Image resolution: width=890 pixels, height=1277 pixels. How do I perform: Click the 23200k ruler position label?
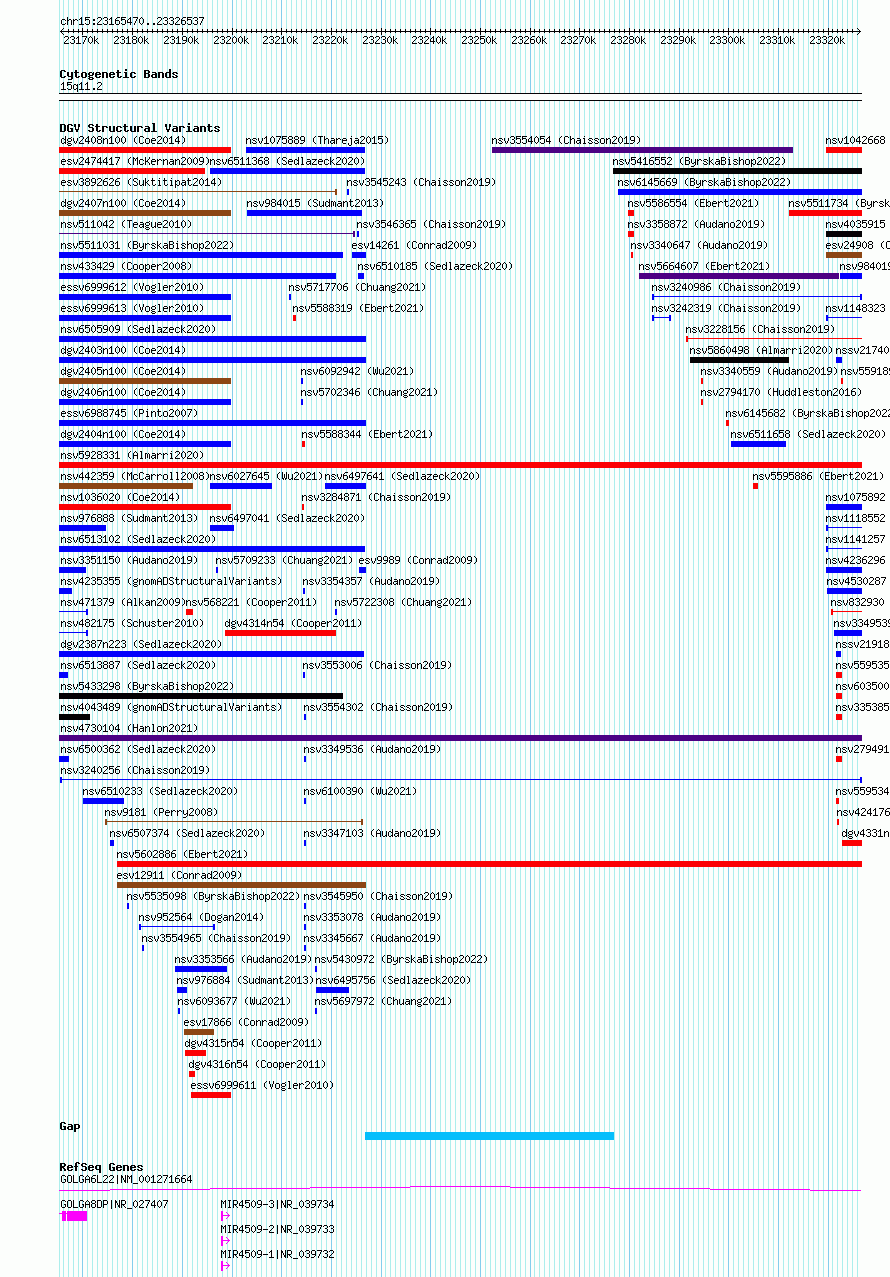[230, 40]
